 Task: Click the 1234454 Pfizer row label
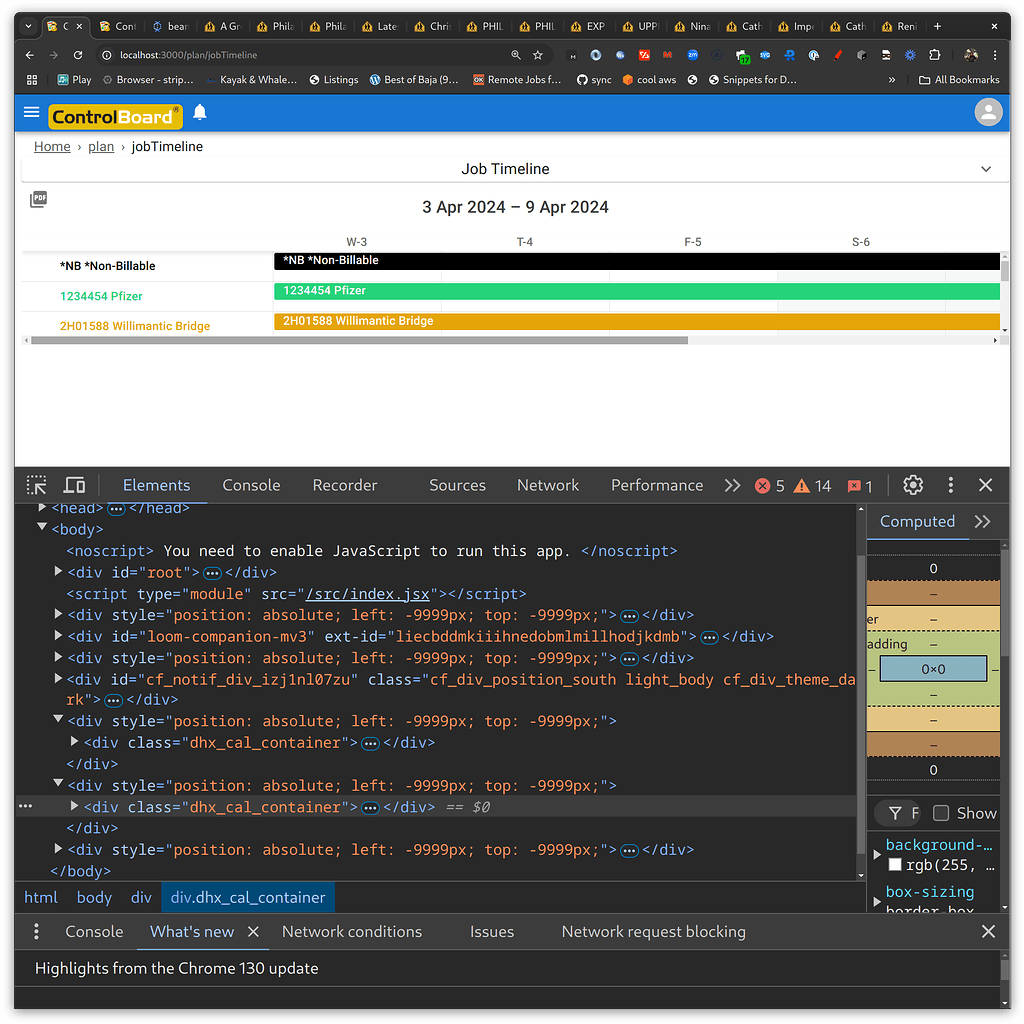pyautogui.click(x=101, y=296)
